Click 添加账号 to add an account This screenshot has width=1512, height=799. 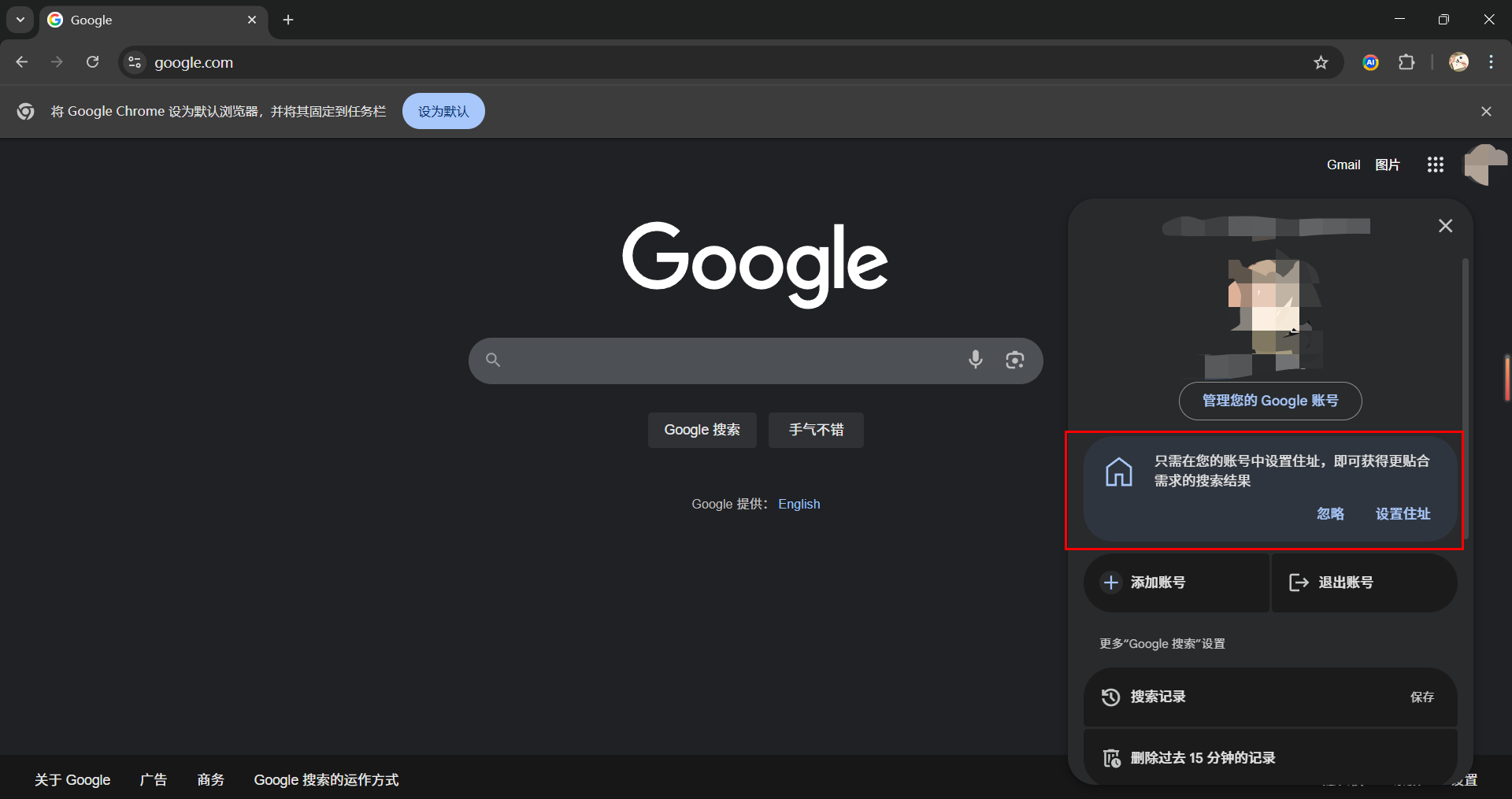1177,583
